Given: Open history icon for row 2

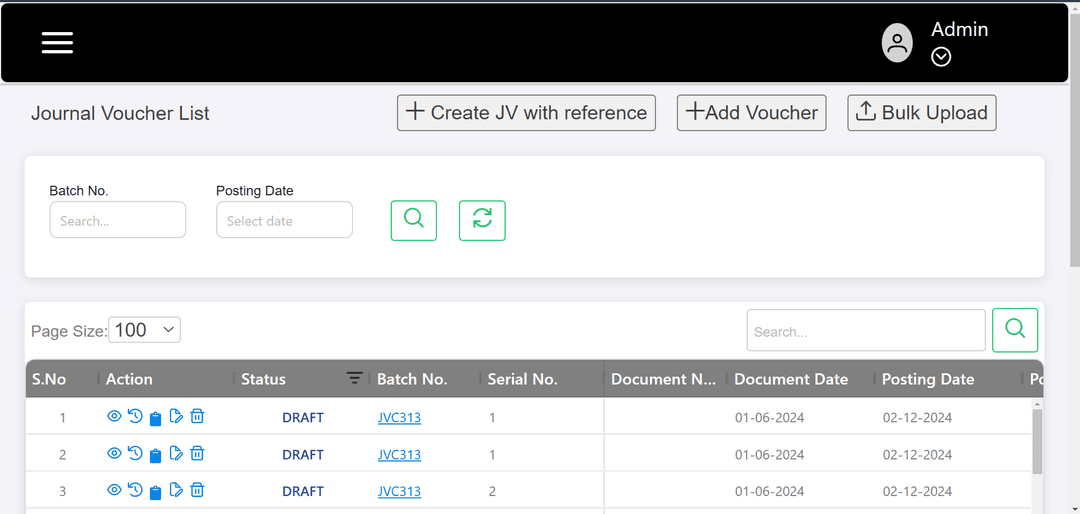Looking at the screenshot, I should click(x=135, y=454).
